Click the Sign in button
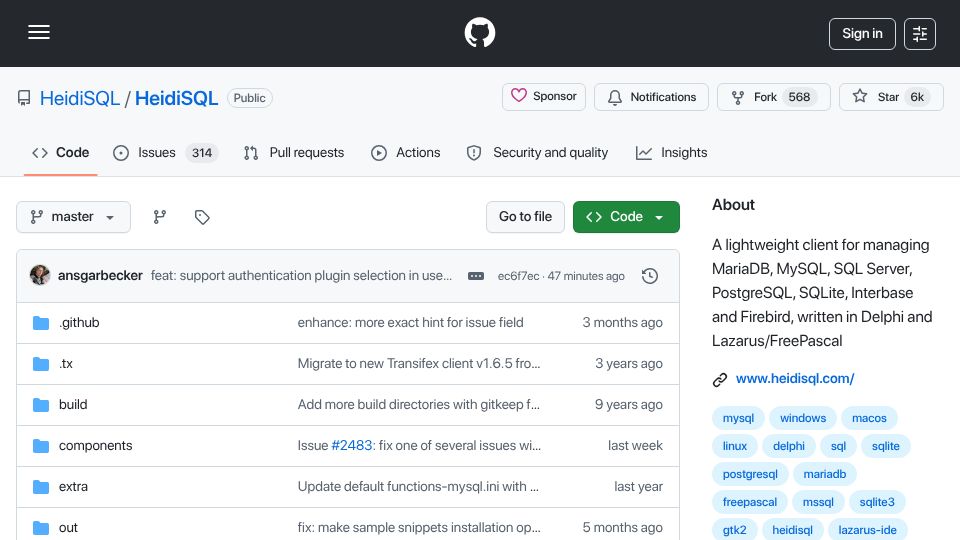Viewport: 960px width, 540px height. pos(862,34)
